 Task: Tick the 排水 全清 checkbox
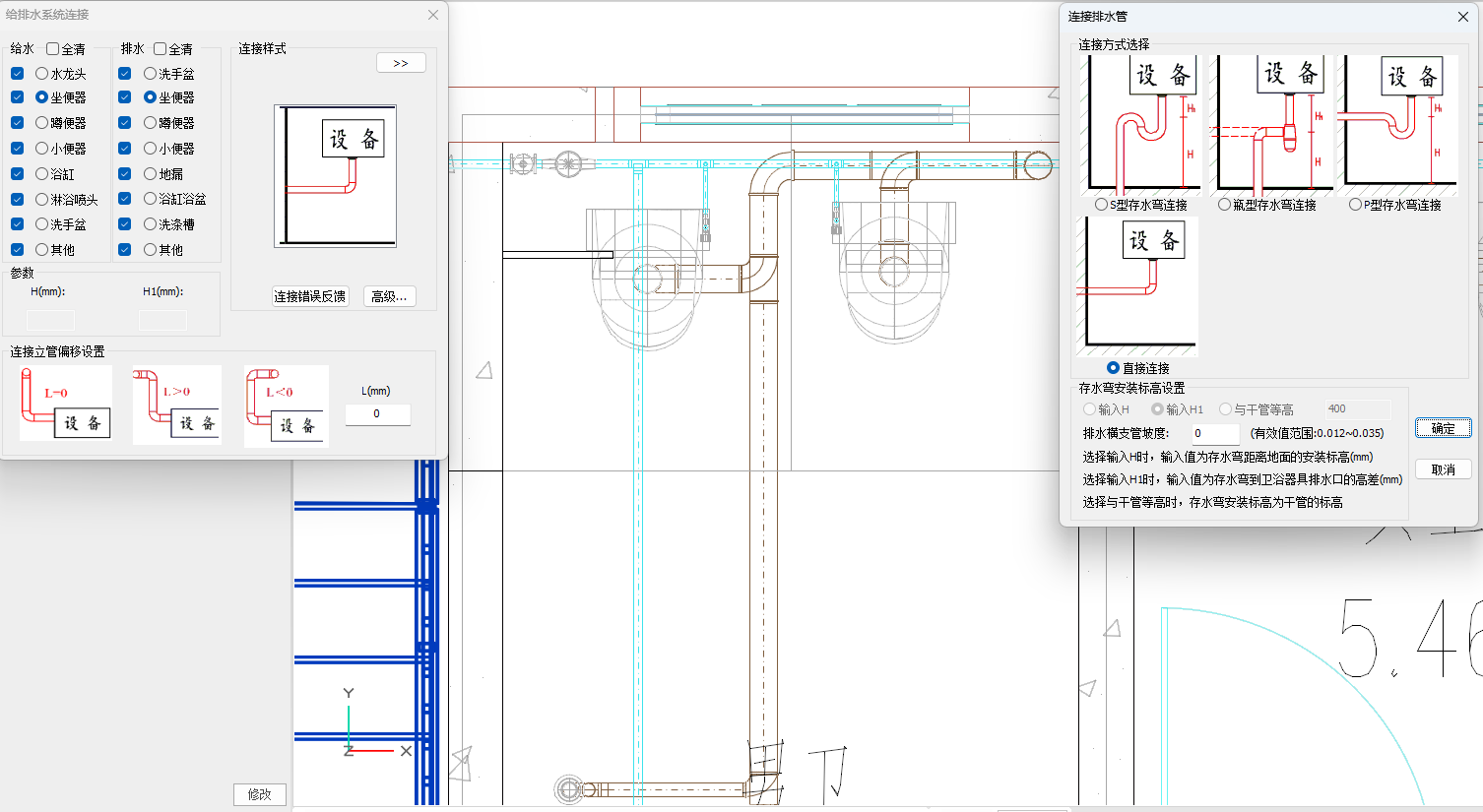tap(161, 49)
